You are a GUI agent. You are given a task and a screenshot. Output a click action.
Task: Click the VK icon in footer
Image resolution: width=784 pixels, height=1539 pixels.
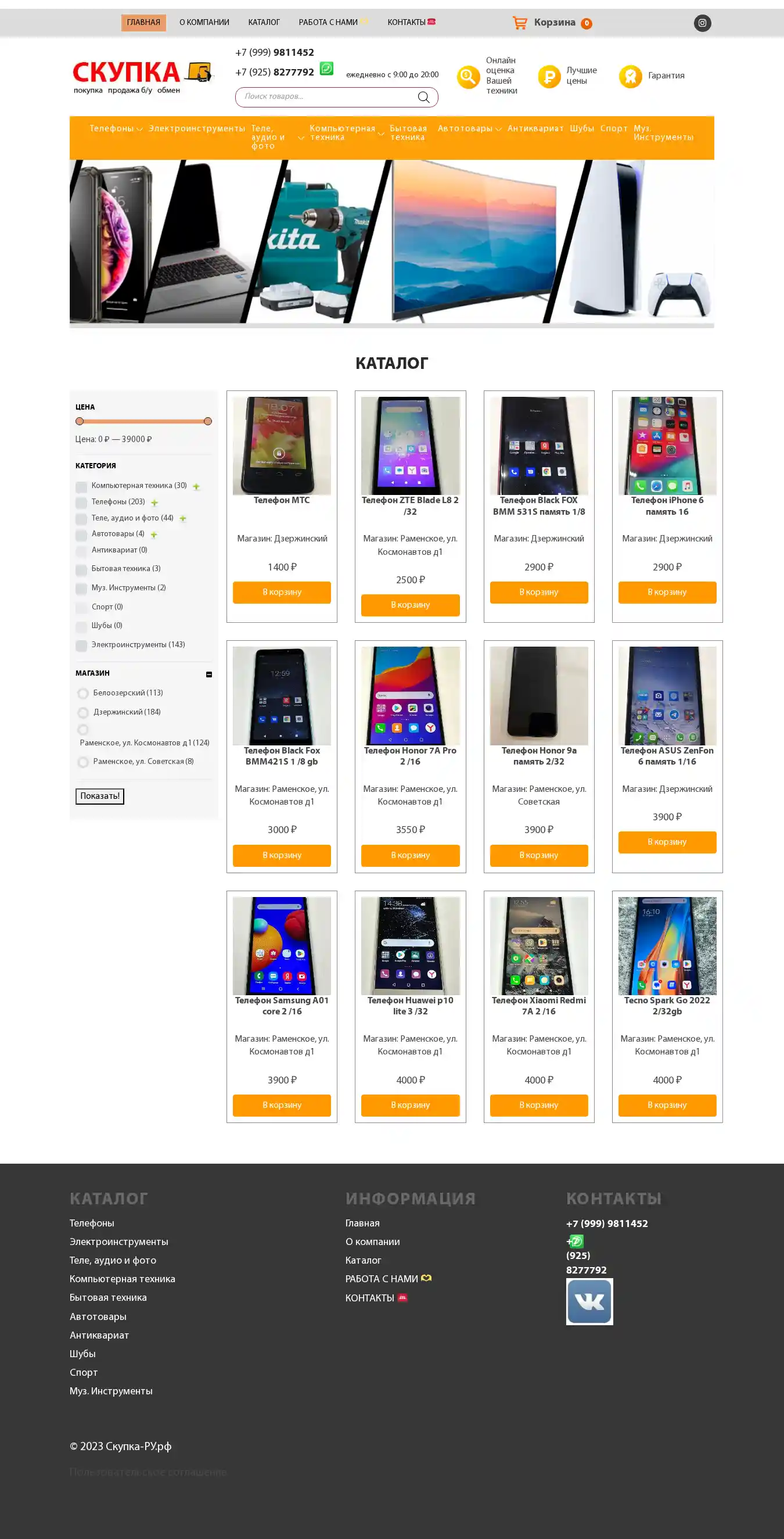click(x=589, y=1301)
